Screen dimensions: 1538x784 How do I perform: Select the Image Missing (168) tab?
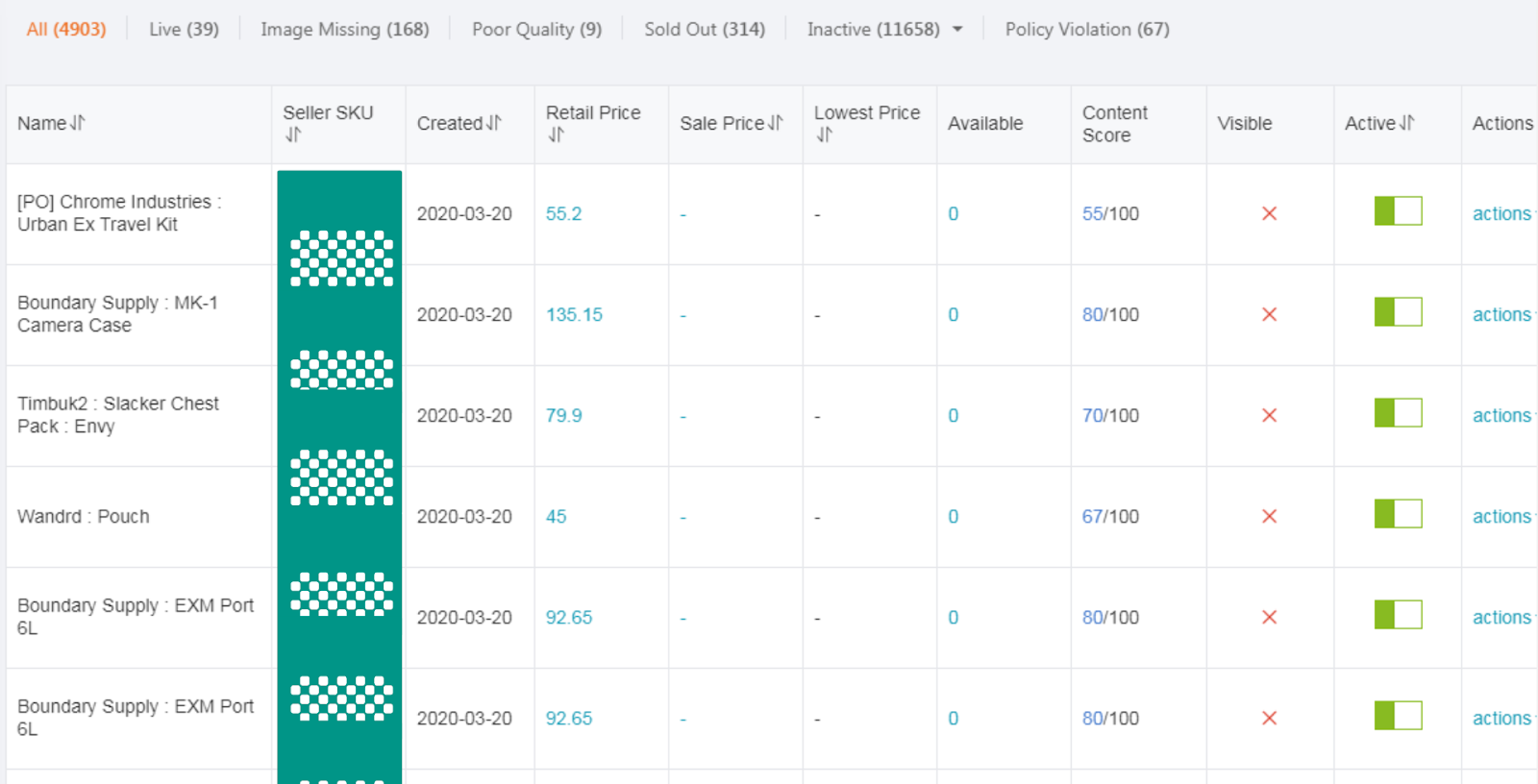coord(344,30)
